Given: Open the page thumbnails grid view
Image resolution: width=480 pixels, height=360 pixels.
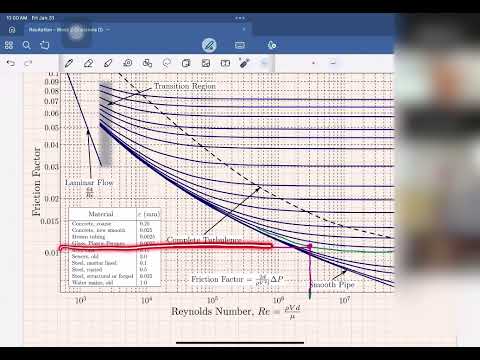Looking at the screenshot, I should (9, 45).
